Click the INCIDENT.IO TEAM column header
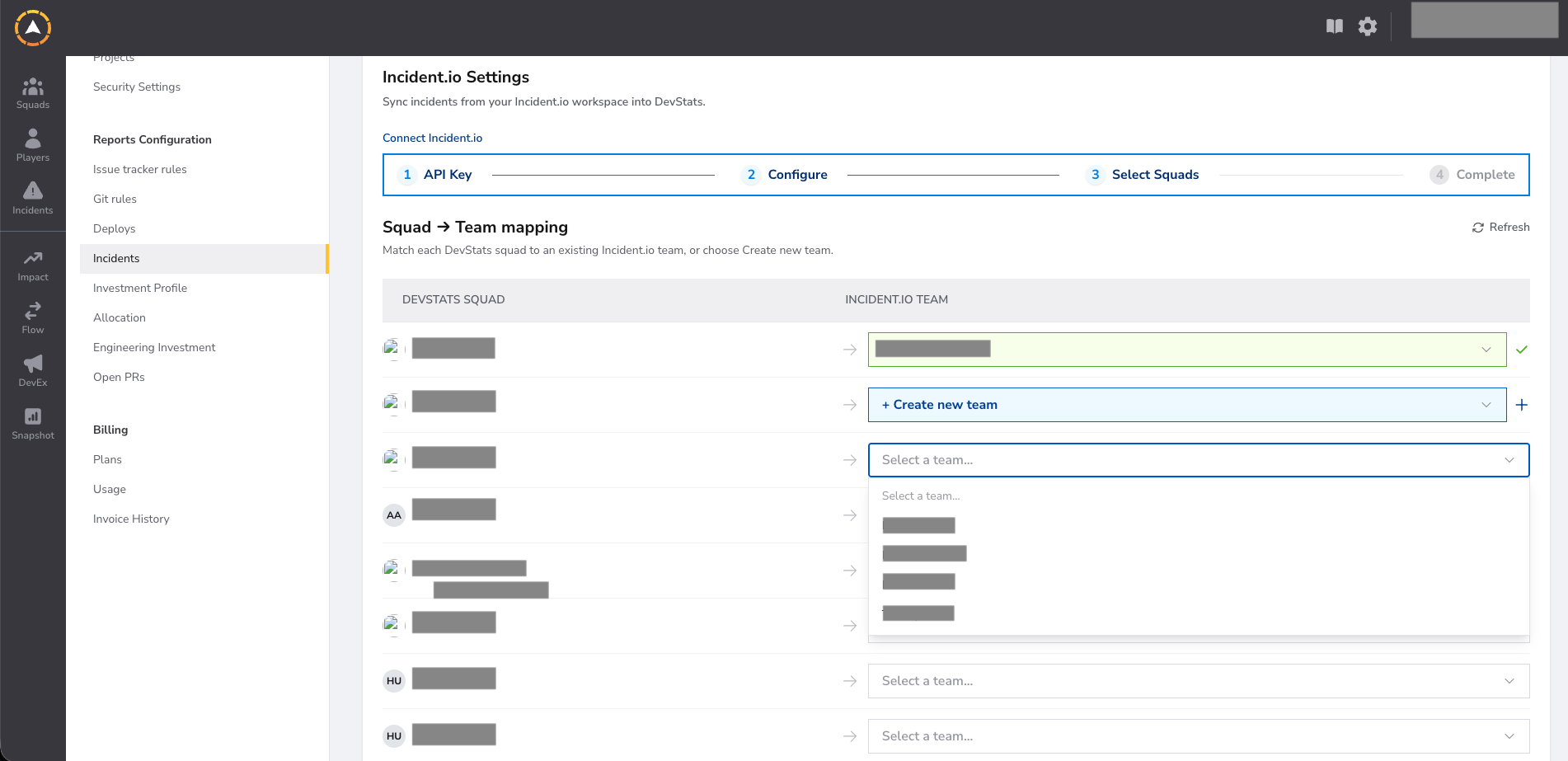Viewport: 1568px width, 761px height. 897,300
